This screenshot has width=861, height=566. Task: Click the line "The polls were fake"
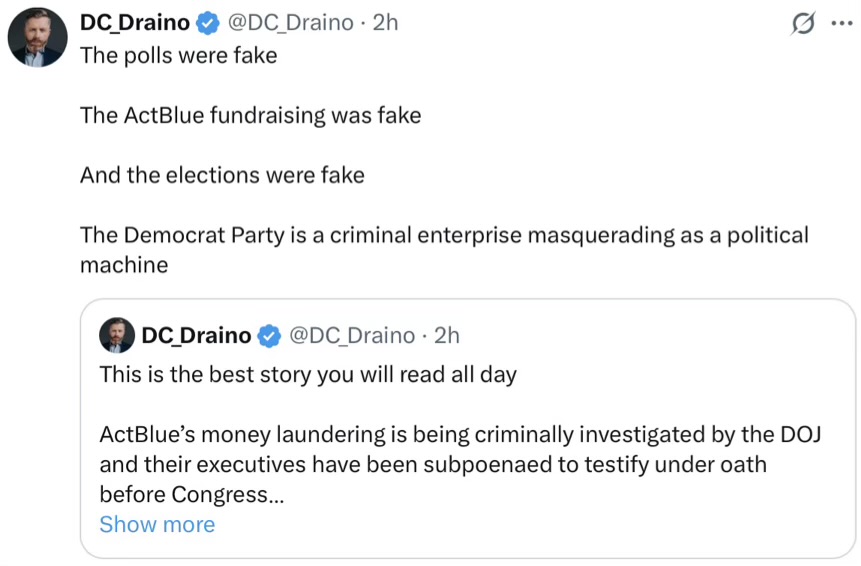pos(178,55)
